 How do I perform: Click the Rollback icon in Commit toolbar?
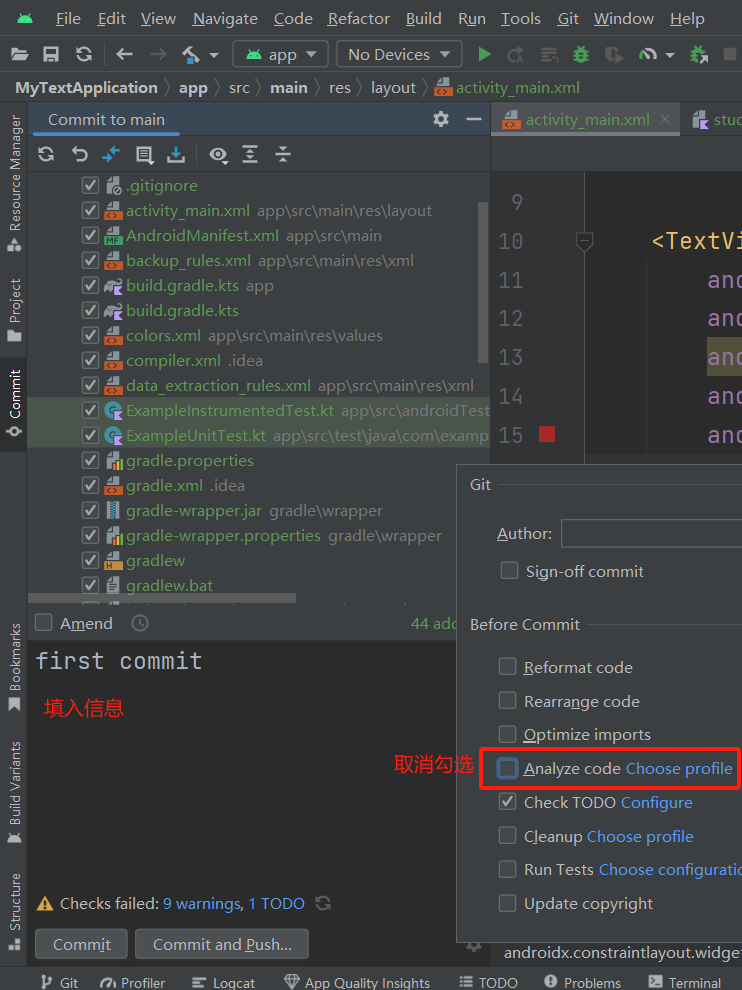tap(79, 154)
